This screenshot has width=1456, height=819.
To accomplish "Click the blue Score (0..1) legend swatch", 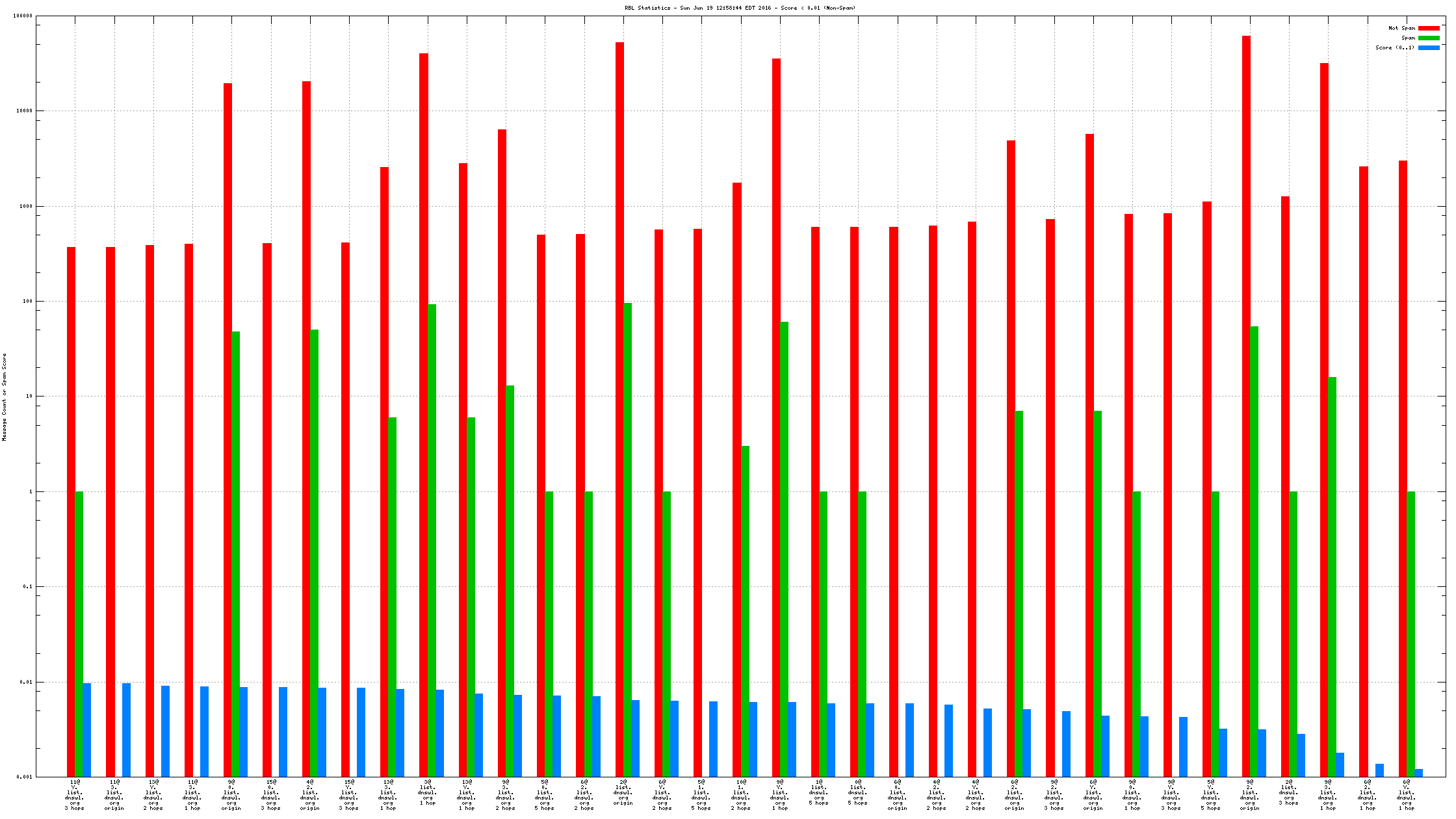I will coord(1428,47).
